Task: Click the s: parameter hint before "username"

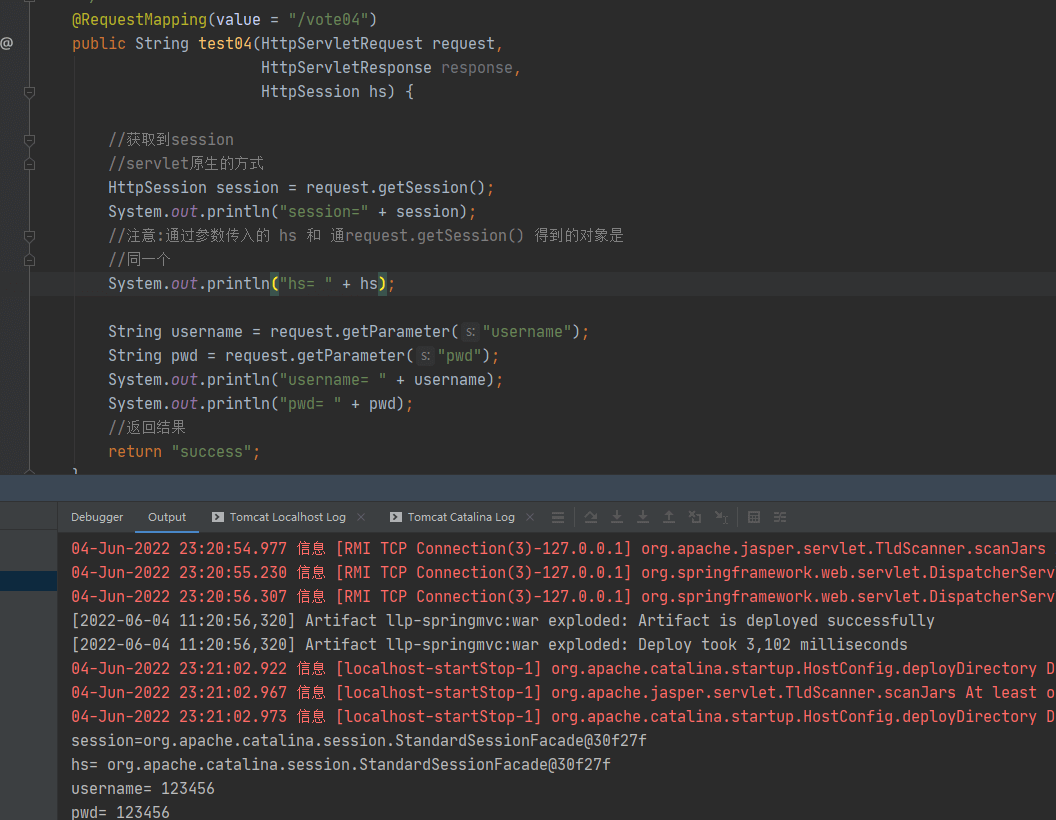Action: 470,332
